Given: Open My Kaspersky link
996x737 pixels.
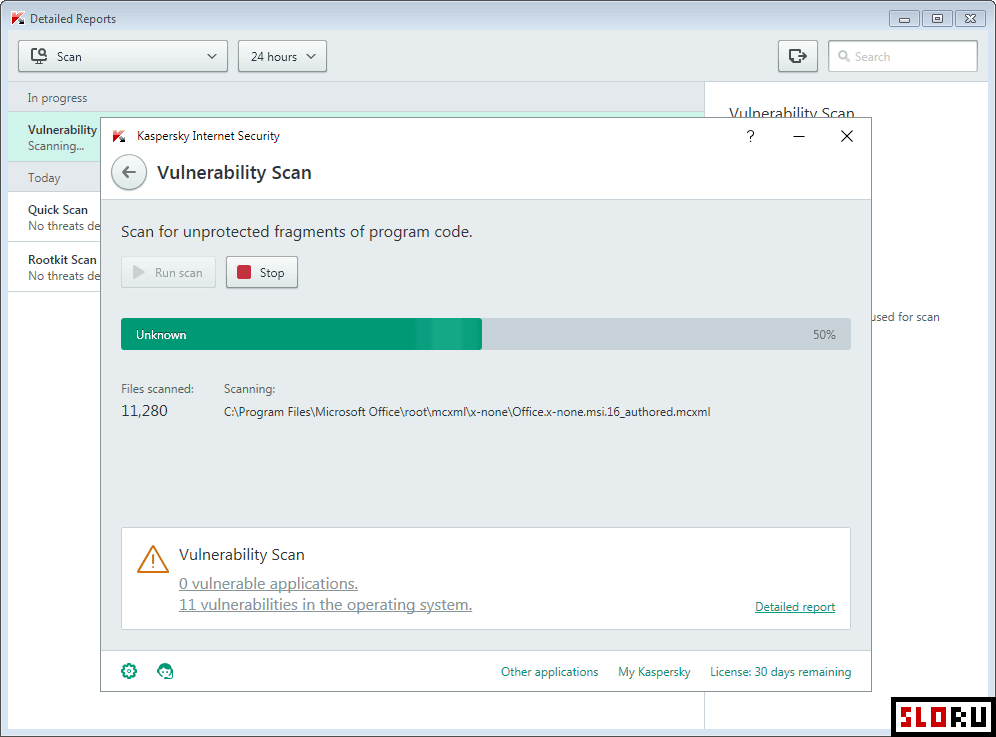Looking at the screenshot, I should click(x=654, y=672).
